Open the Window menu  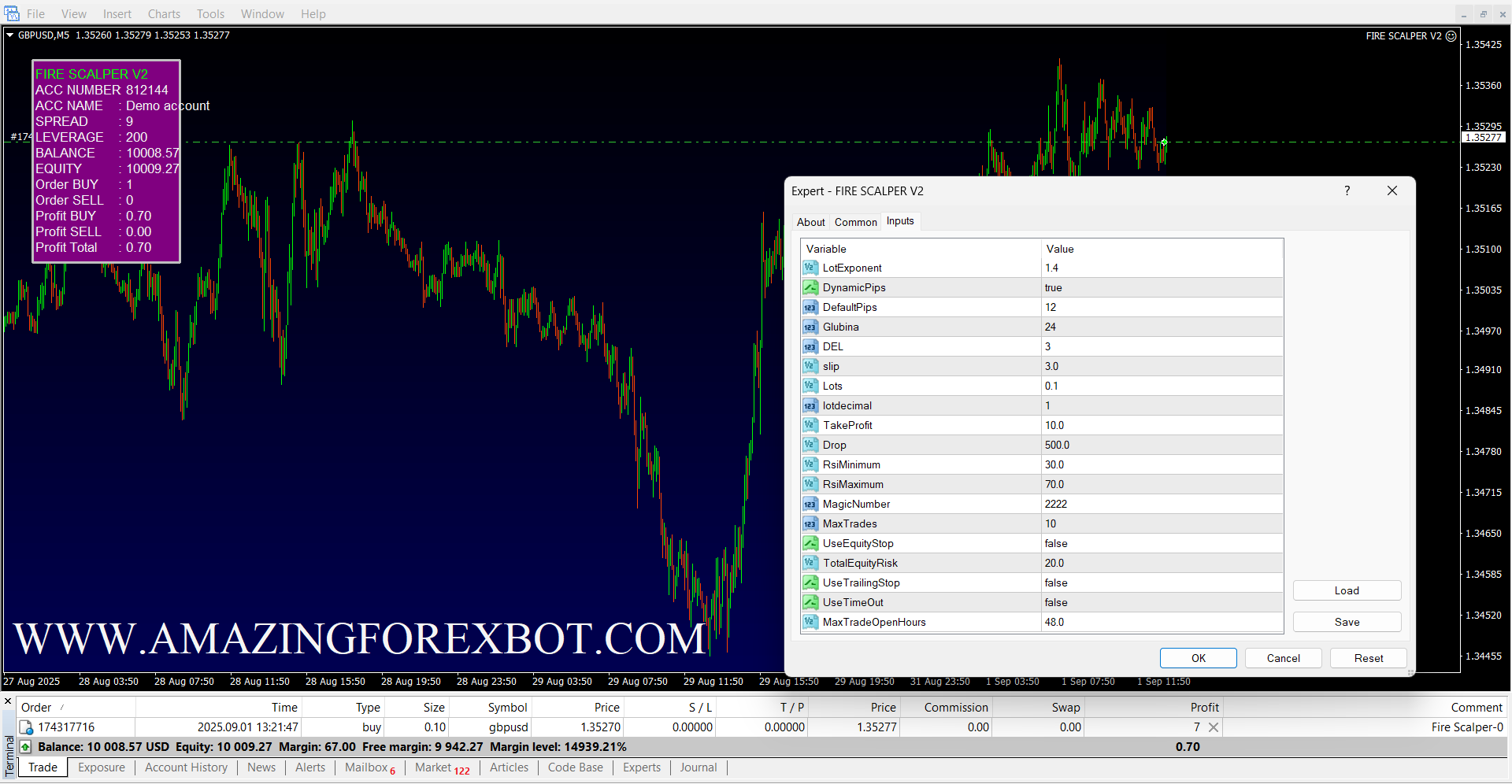click(x=262, y=13)
